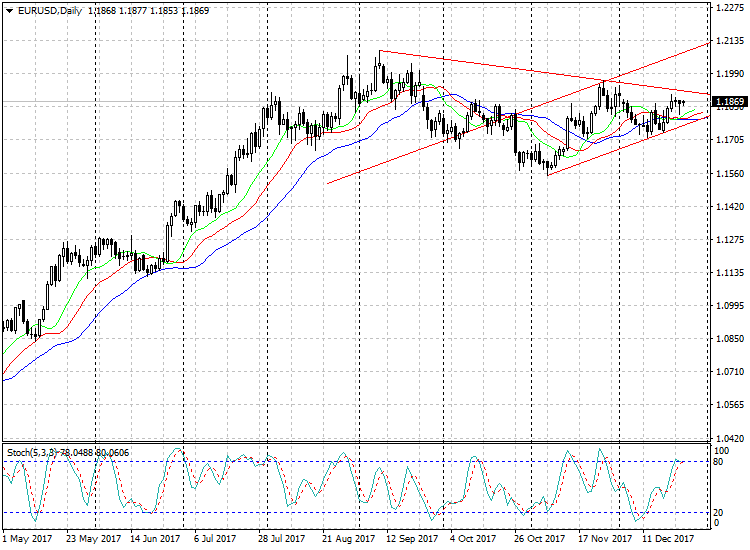The width and height of the screenshot is (750, 550).
Task: Open the chart menu triangle beside EURUSD,Daily
Action: point(9,11)
